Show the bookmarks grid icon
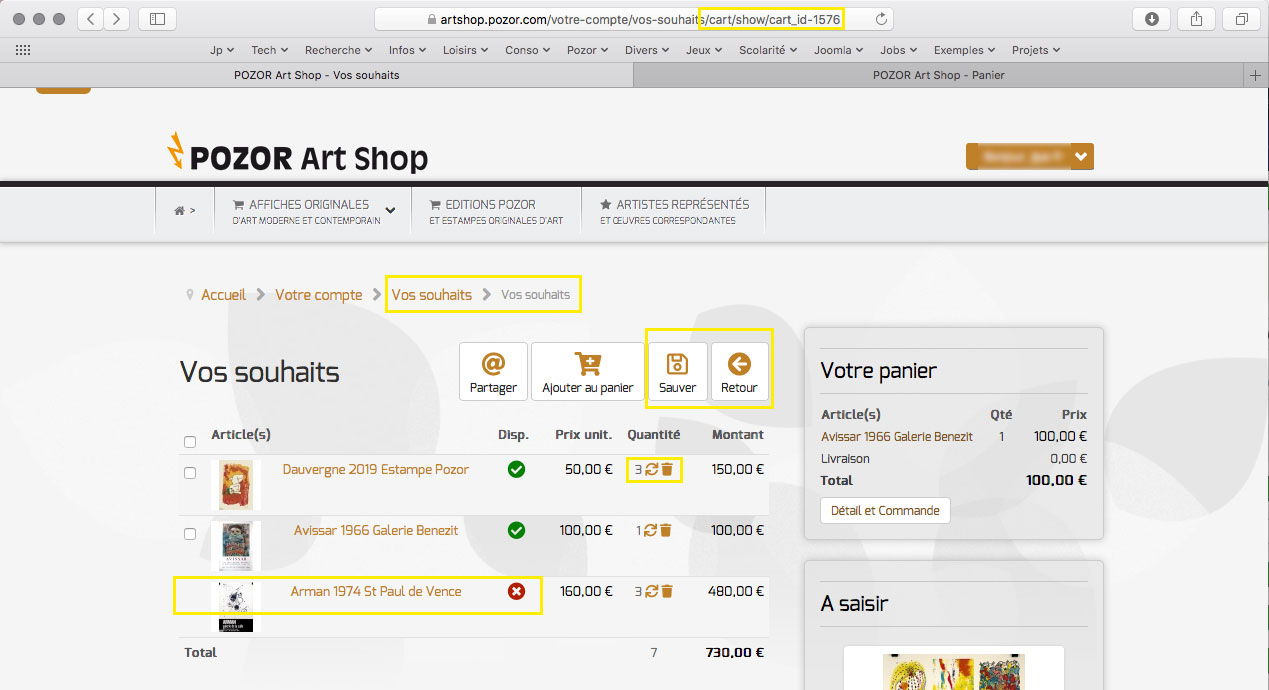This screenshot has width=1269, height=690. (x=23, y=50)
